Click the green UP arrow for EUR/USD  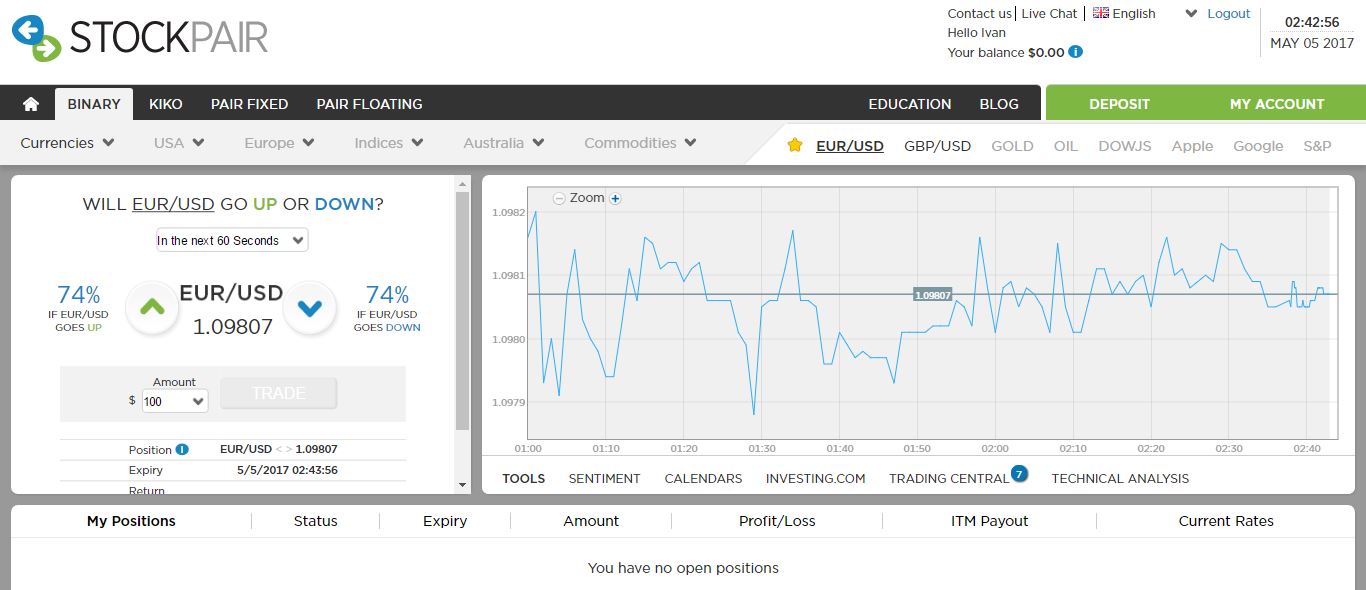(x=152, y=308)
